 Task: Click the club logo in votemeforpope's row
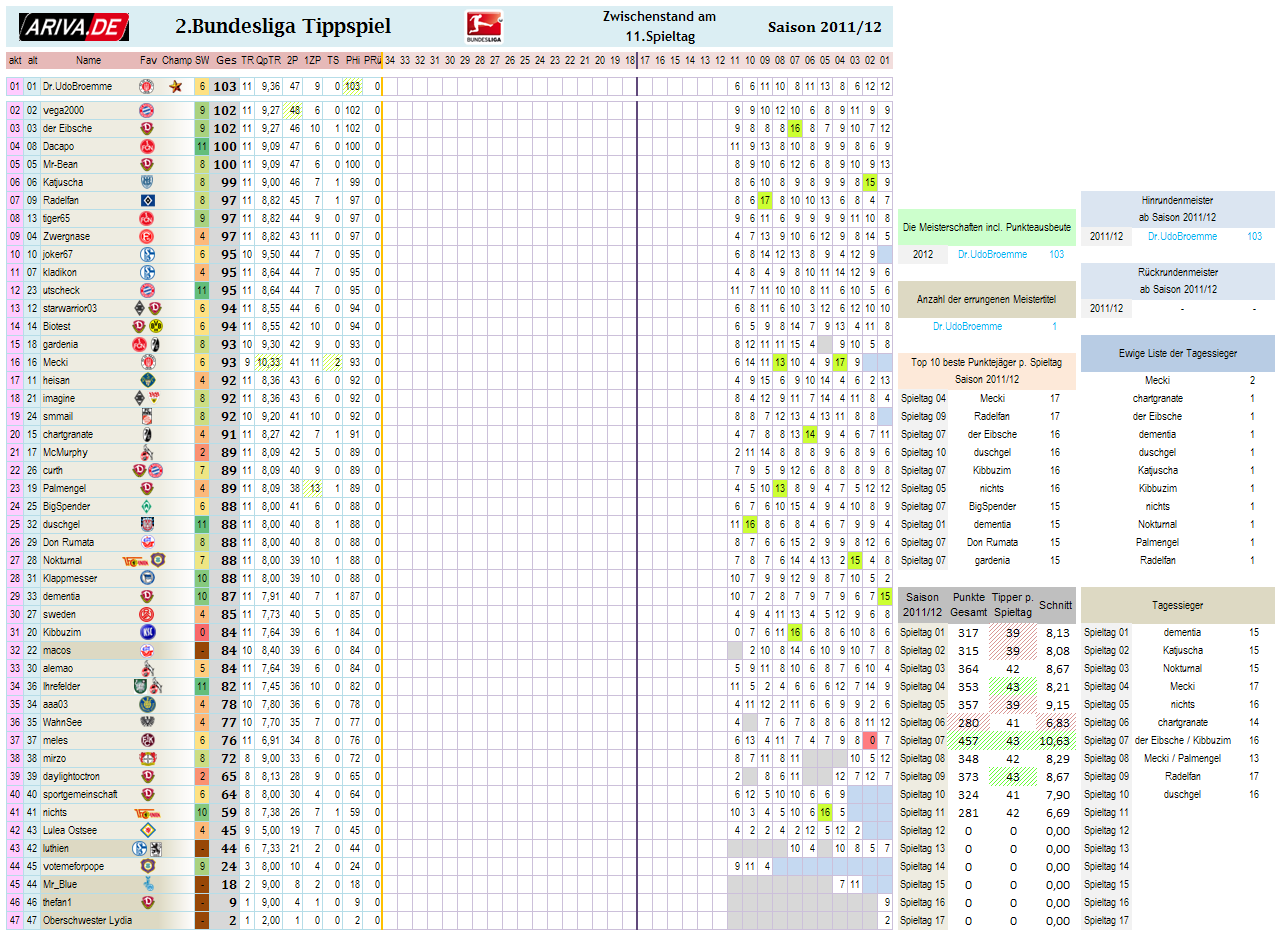point(147,866)
